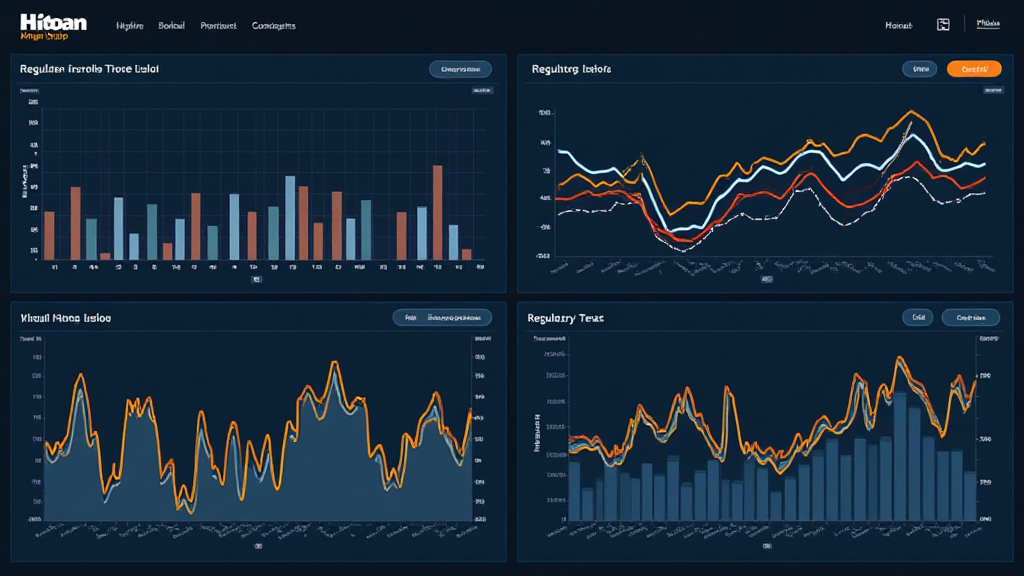Click the x-axis label tag below the bar chart
This screenshot has height=576, width=1024.
[257, 281]
